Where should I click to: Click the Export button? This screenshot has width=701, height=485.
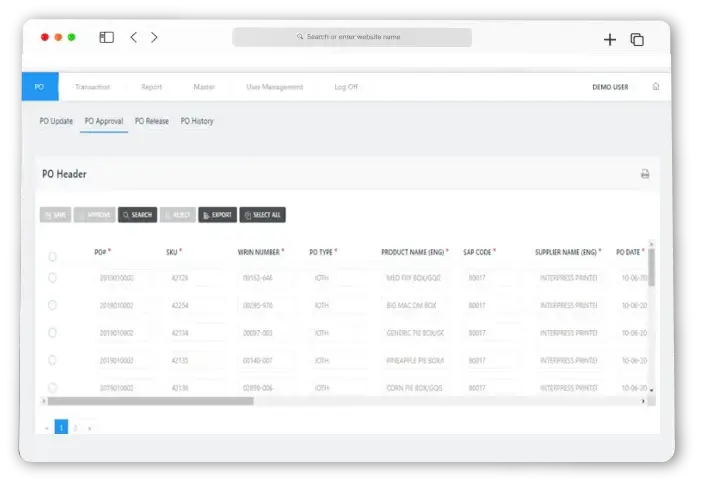coord(217,215)
